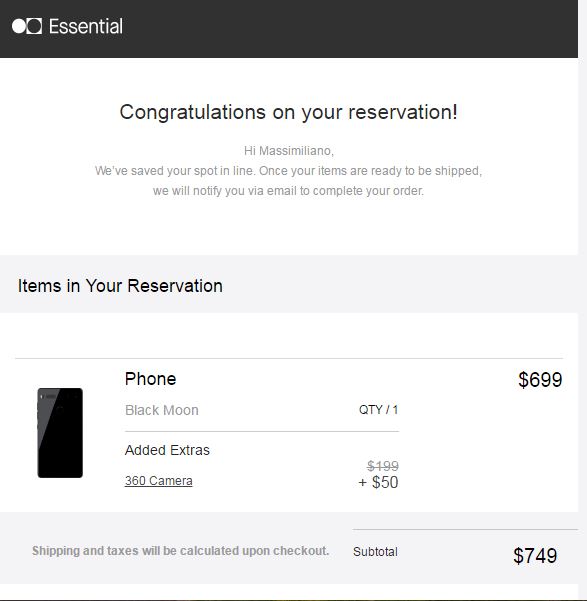The height and width of the screenshot is (601, 587).
Task: Click the Essential logo icon
Action: 27,26
